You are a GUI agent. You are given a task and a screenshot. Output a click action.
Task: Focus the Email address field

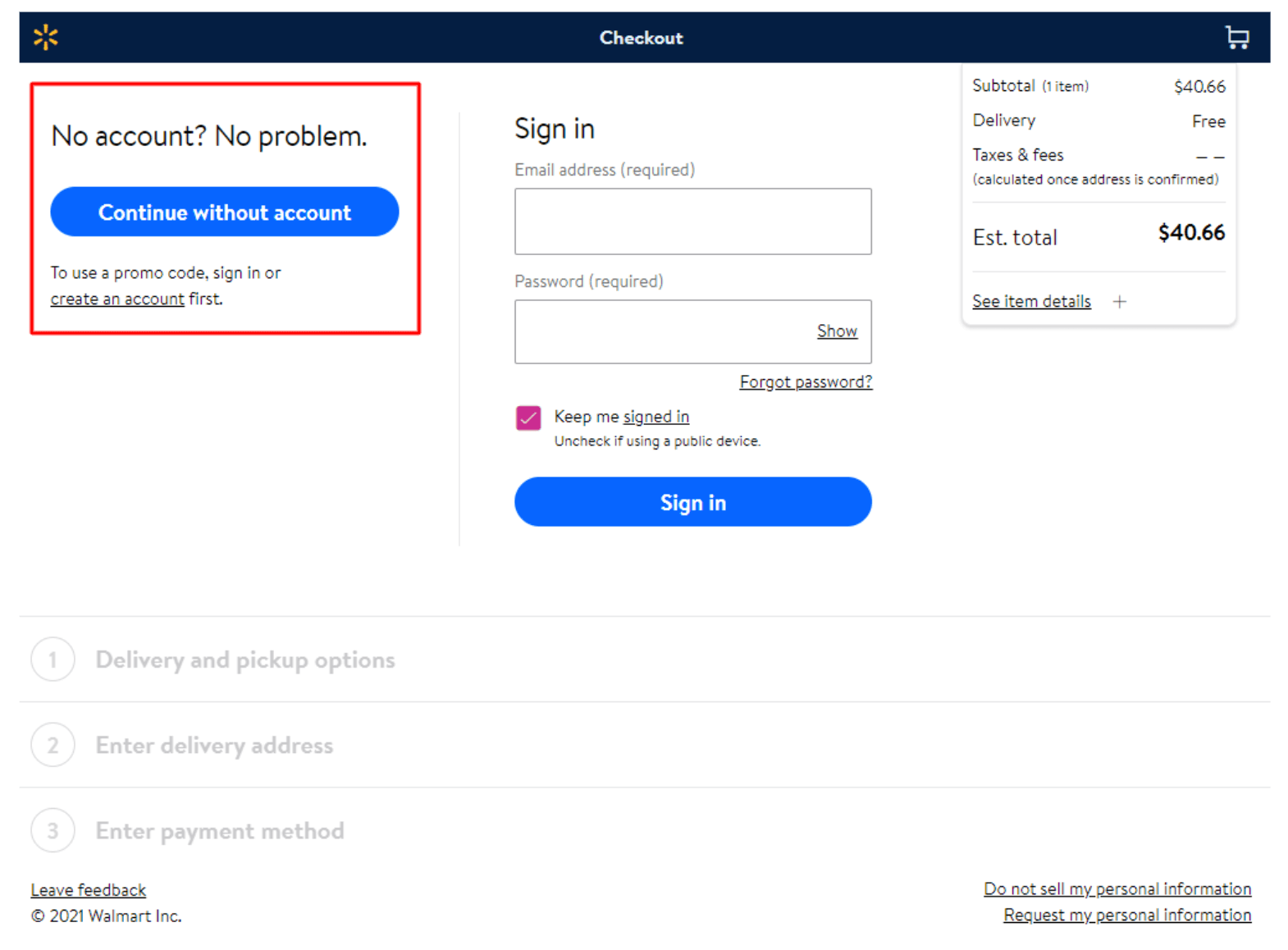[692, 222]
